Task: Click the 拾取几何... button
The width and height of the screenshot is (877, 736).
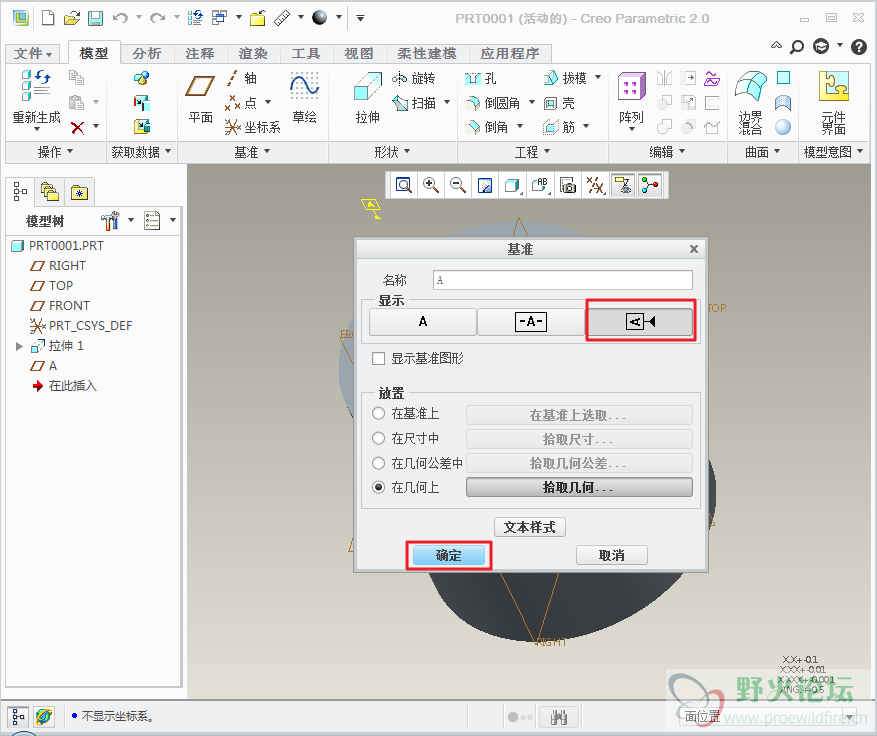Action: (579, 487)
